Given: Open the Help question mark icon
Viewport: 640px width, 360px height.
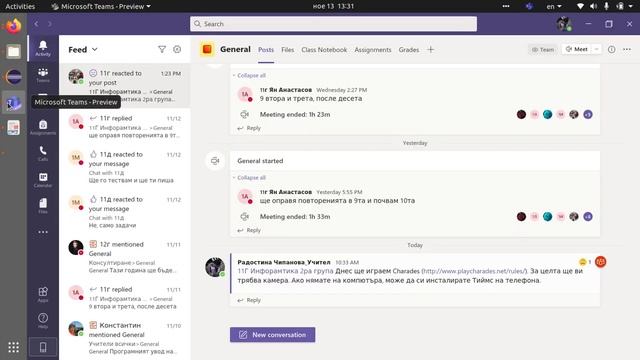Looking at the screenshot, I should coord(43,320).
